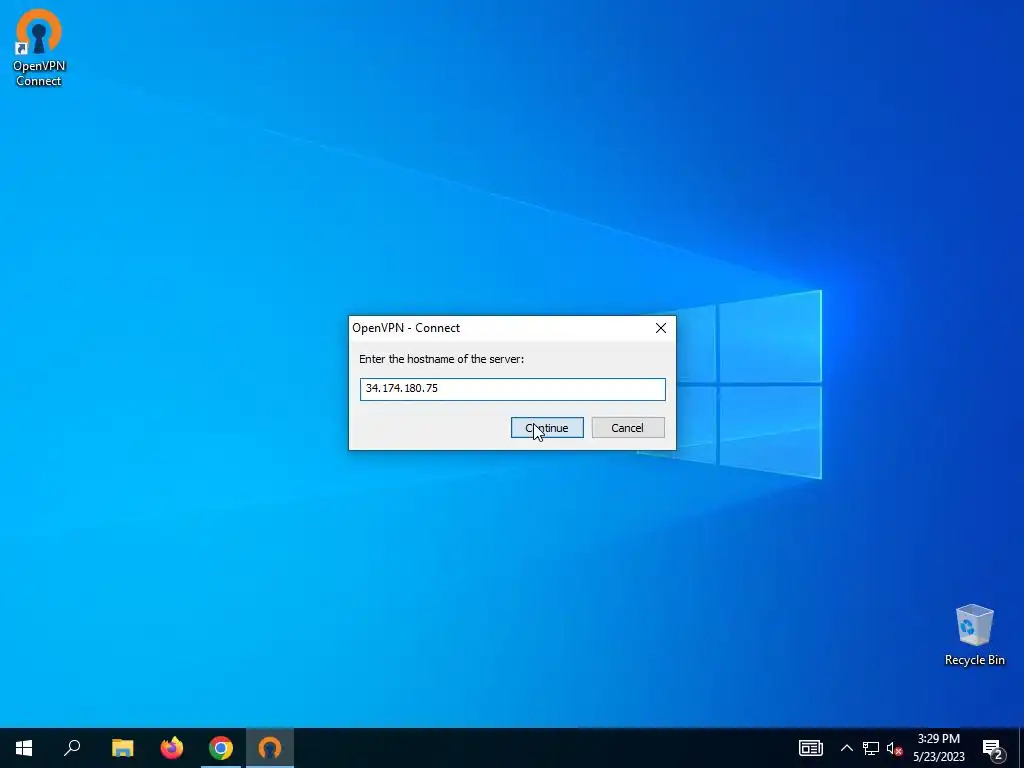Viewport: 1024px width, 768px height.
Task: Open the clock showing 3:29 PM
Action: (x=938, y=748)
